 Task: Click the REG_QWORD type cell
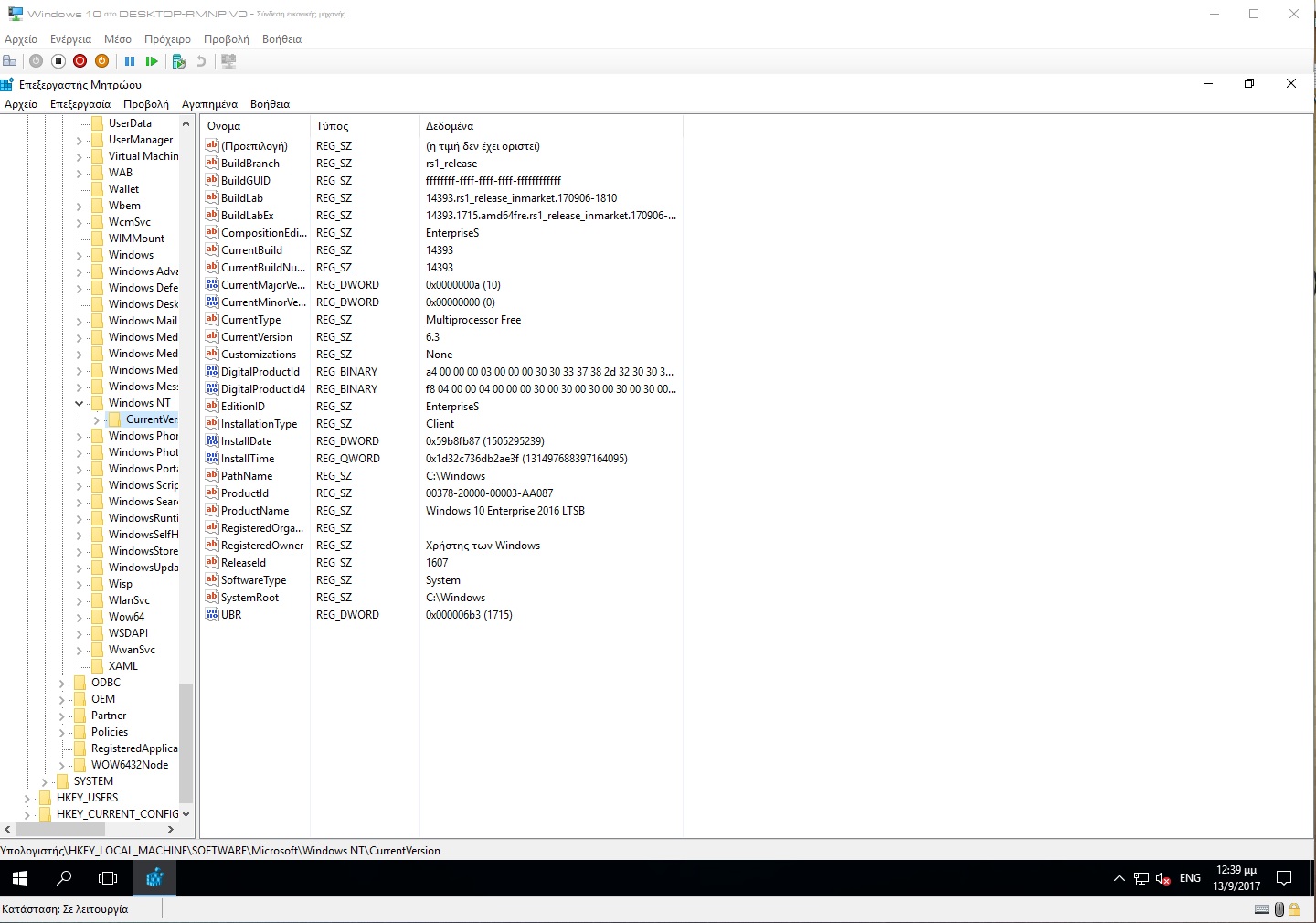coord(348,458)
